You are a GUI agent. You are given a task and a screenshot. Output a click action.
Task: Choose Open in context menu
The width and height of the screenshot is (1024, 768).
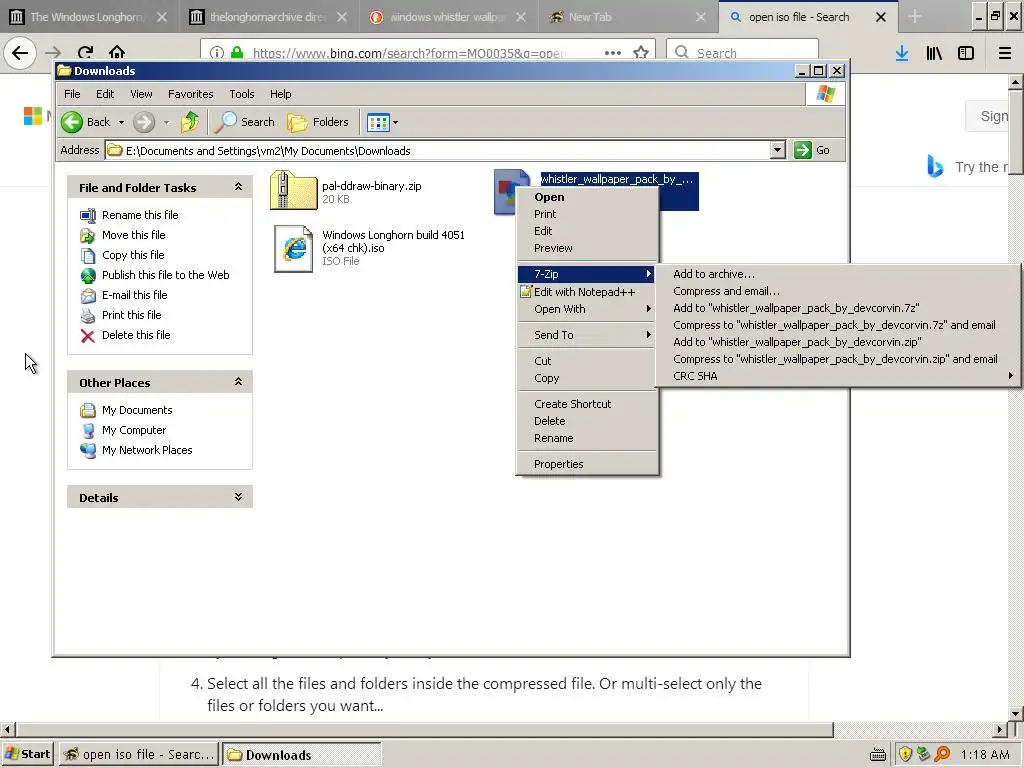coord(587,197)
